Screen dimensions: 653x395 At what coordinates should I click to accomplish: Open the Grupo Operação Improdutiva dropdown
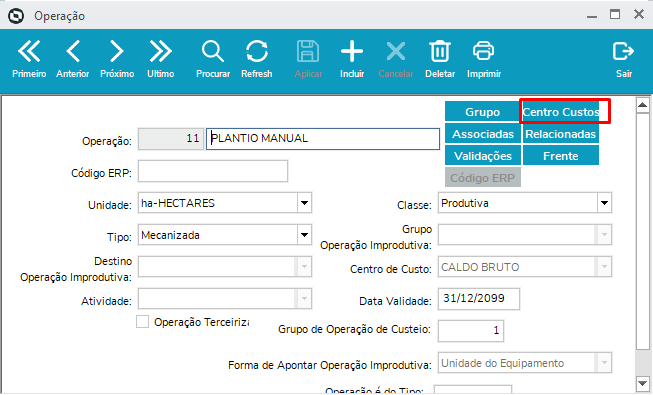[x=604, y=235]
